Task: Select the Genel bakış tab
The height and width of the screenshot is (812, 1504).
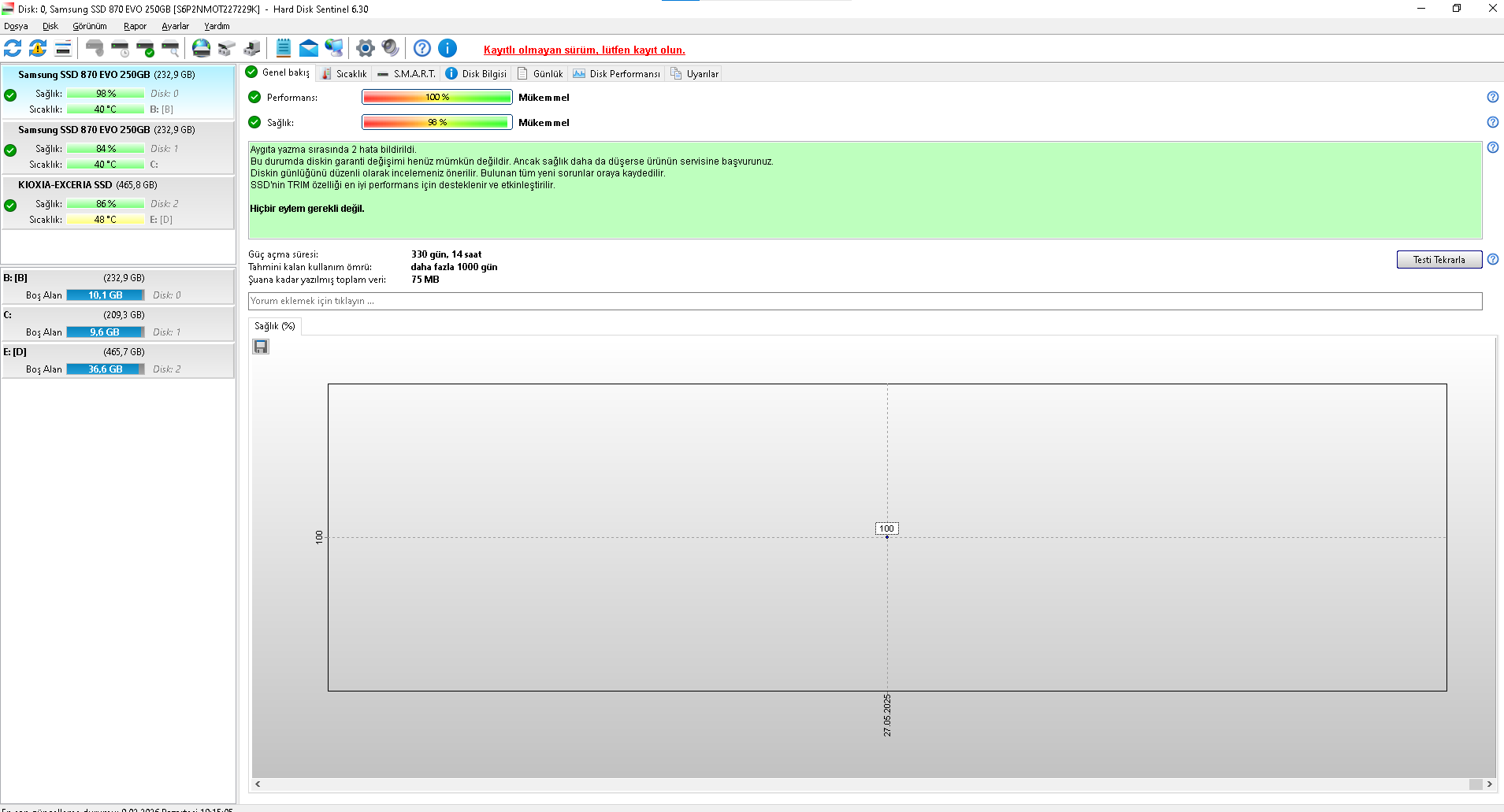Action: [278, 72]
